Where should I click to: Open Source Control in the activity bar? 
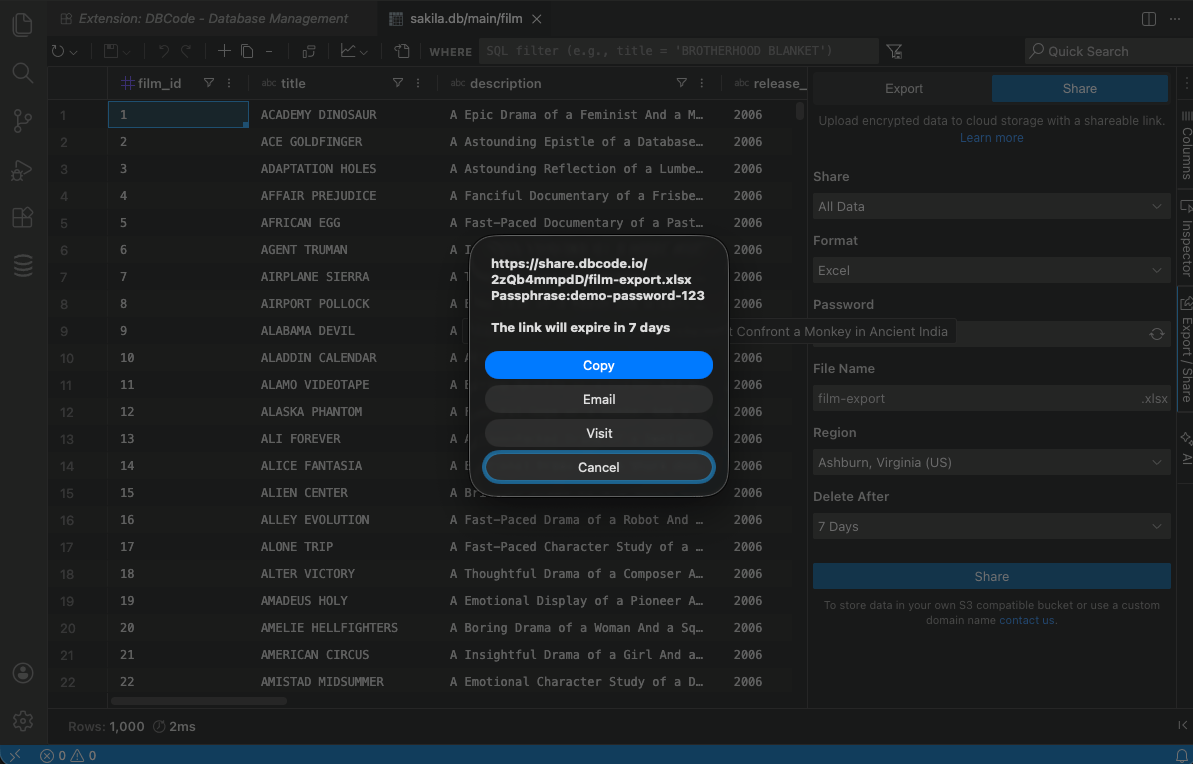(23, 121)
